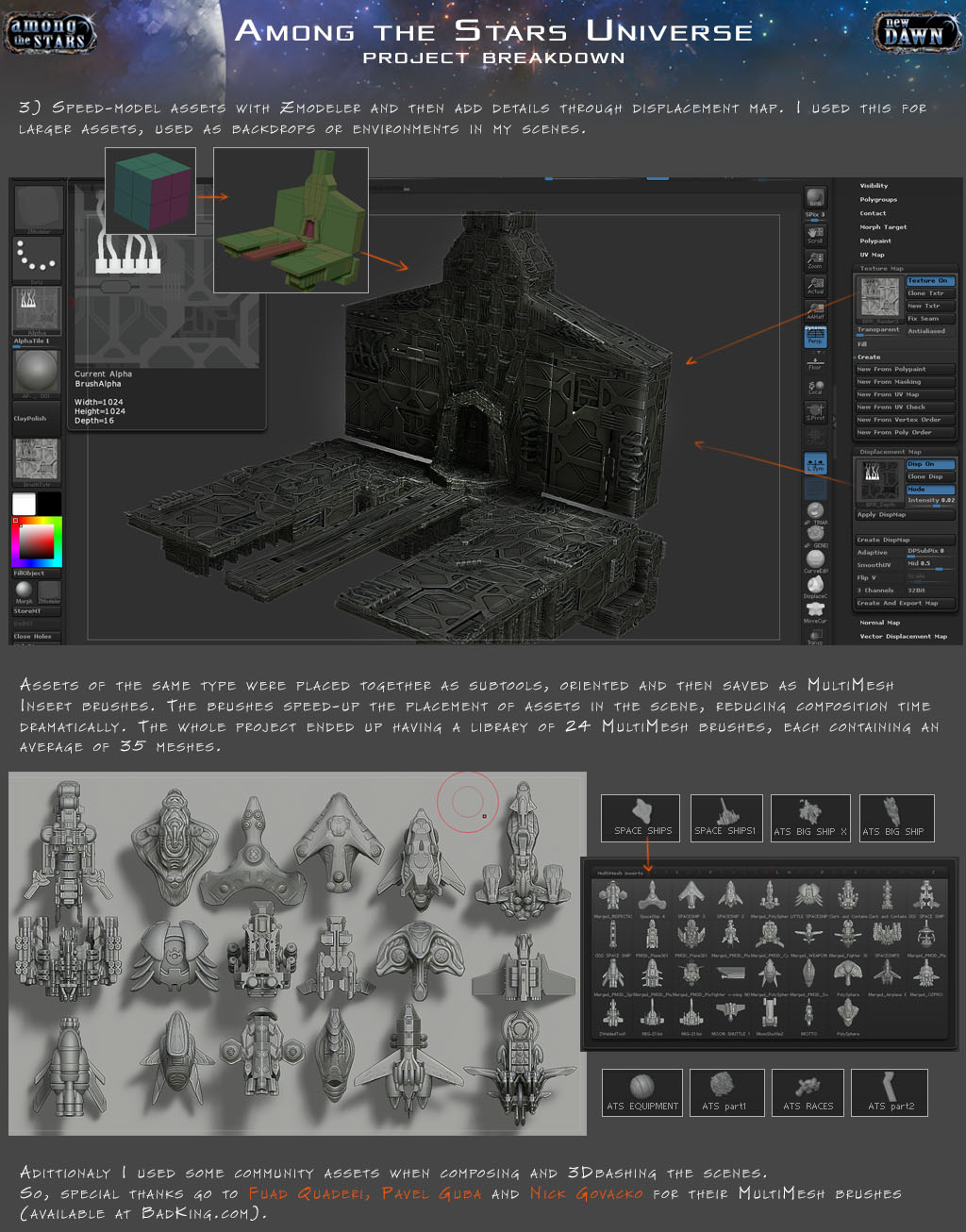This screenshot has height=1232, width=966.
Task: Expand the UV Map subpalette
Action: 872,255
